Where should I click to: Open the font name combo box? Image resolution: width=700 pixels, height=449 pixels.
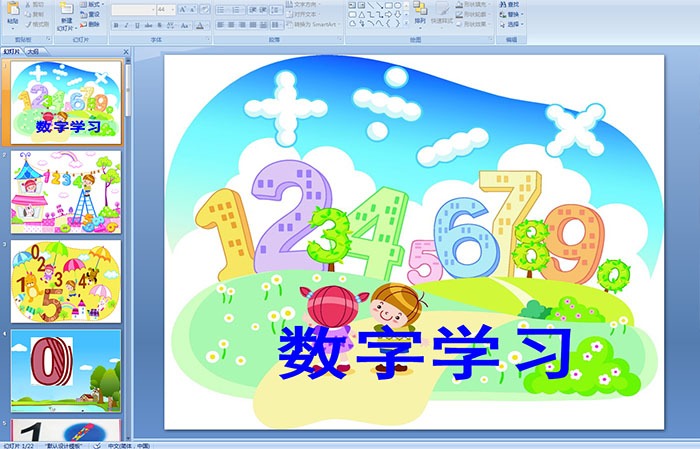133,9
